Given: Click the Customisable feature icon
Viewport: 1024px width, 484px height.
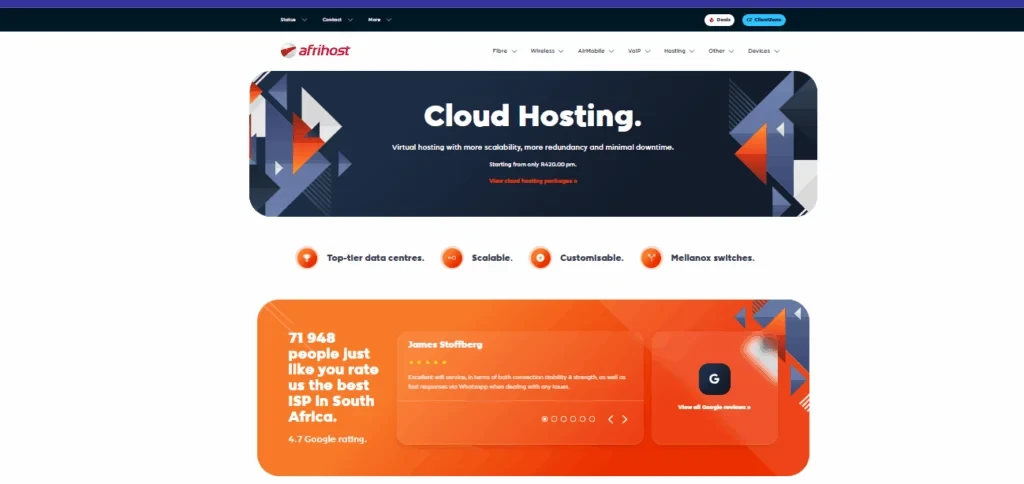Looking at the screenshot, I should coord(540,258).
